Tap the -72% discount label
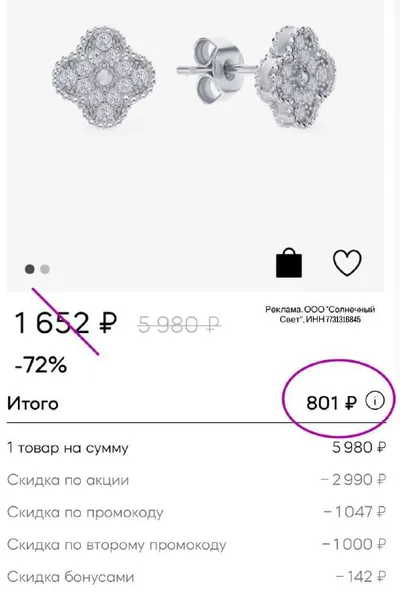The width and height of the screenshot is (400, 599). [40, 364]
